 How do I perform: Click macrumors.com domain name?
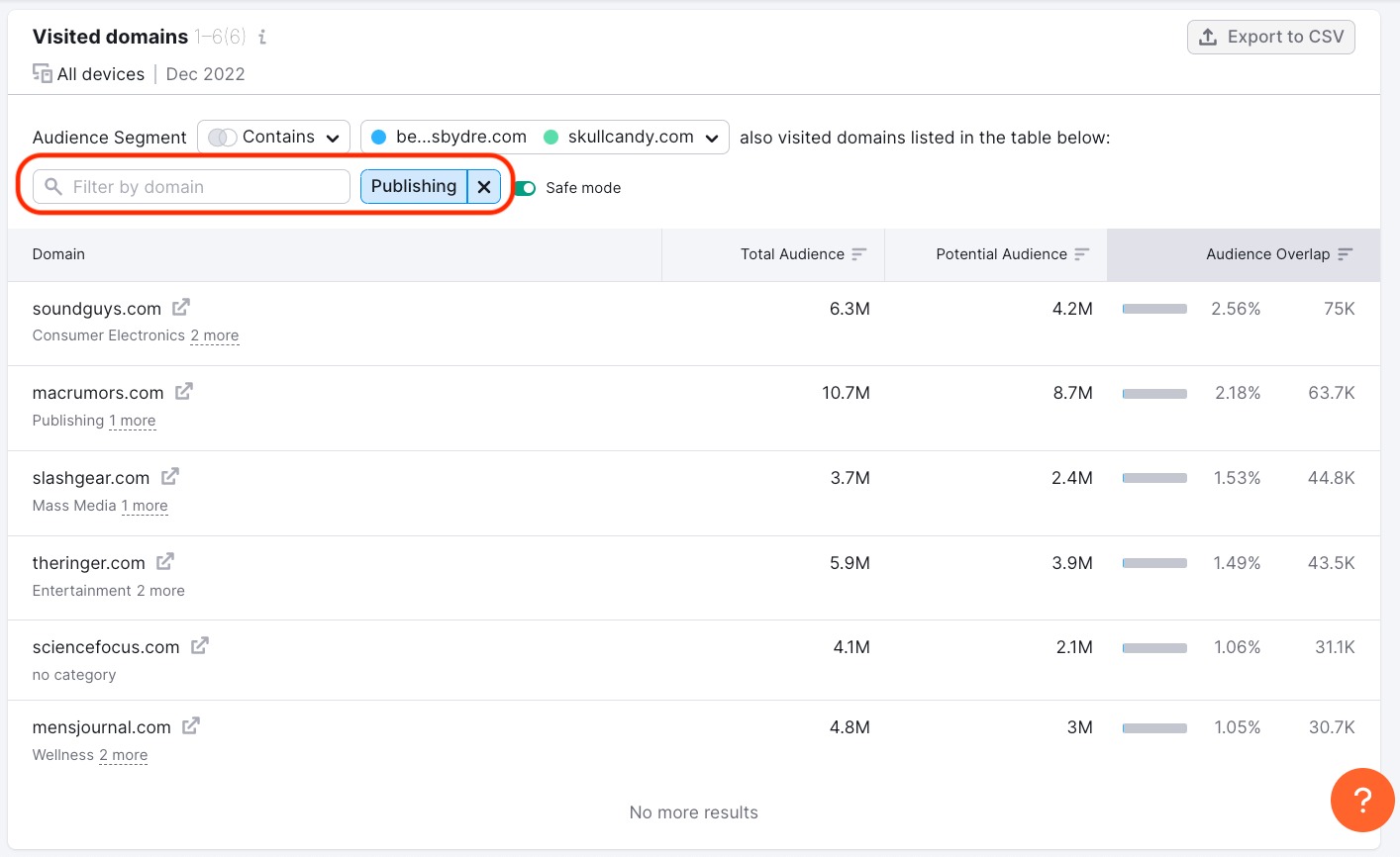[98, 393]
